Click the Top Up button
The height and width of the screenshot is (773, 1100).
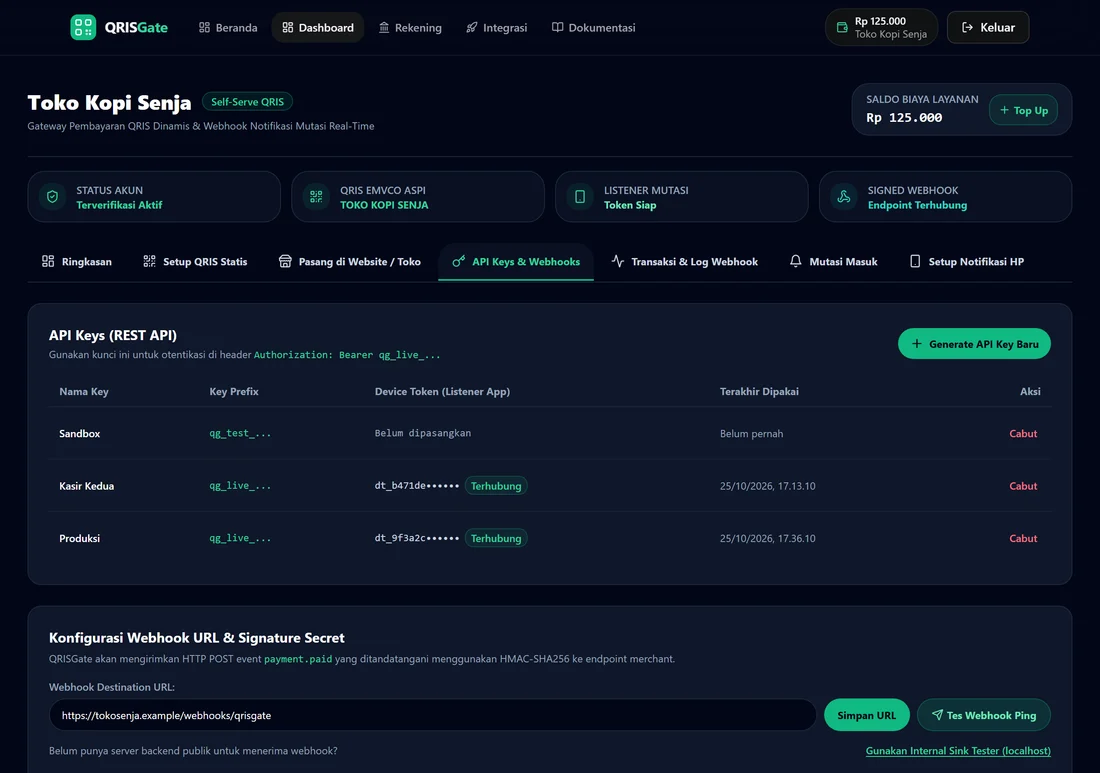[x=1024, y=110]
